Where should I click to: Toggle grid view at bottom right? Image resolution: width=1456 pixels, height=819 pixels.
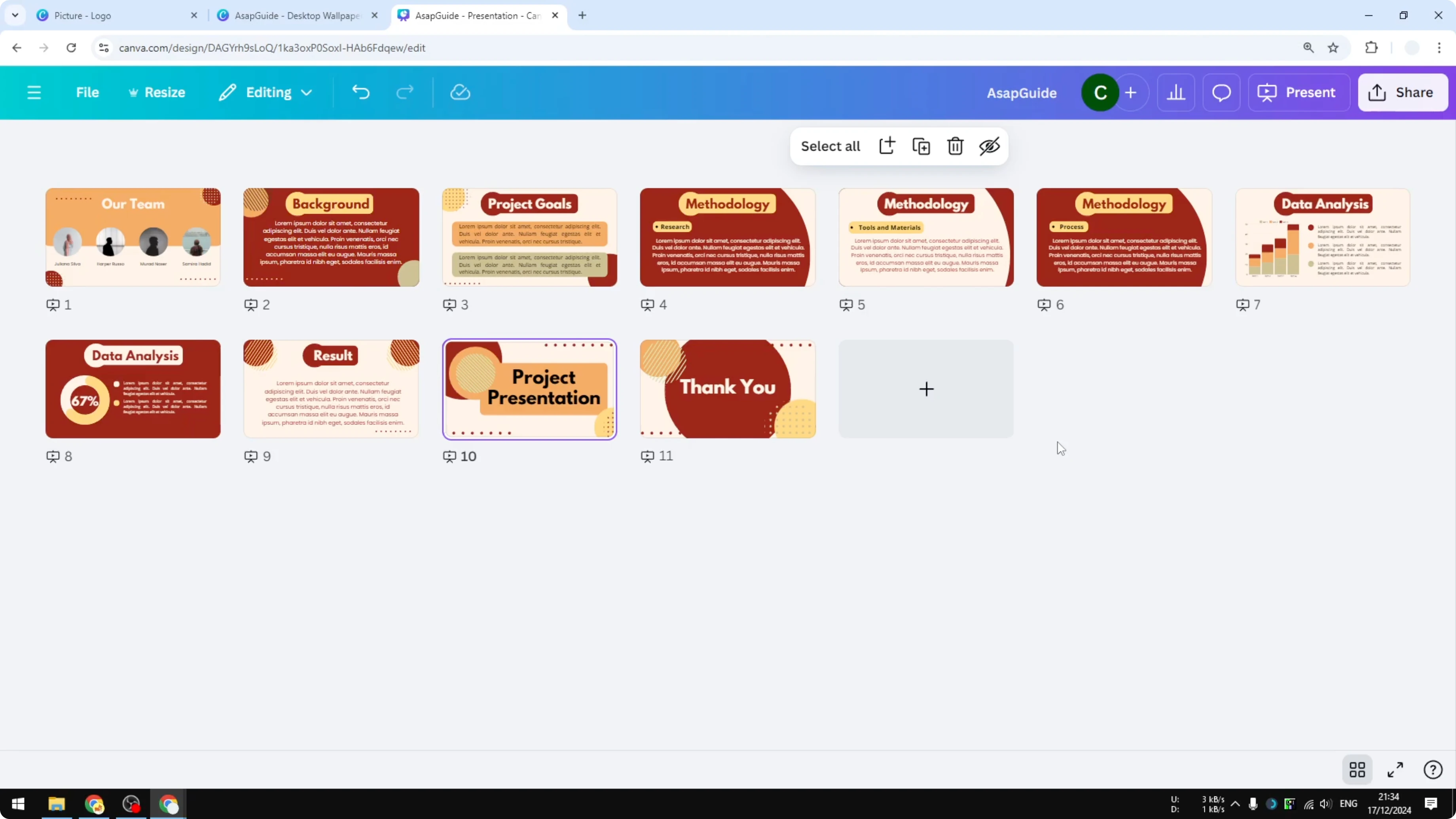1357,769
